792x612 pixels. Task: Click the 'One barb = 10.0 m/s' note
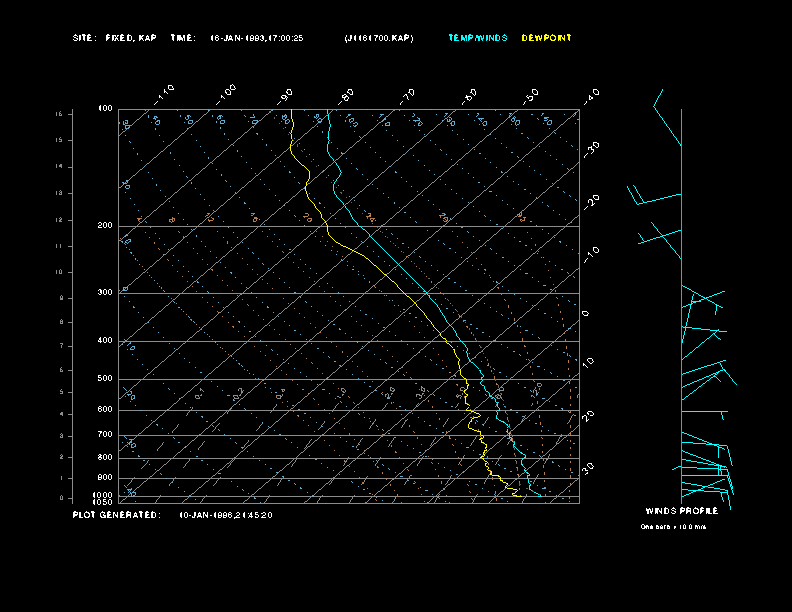673,526
